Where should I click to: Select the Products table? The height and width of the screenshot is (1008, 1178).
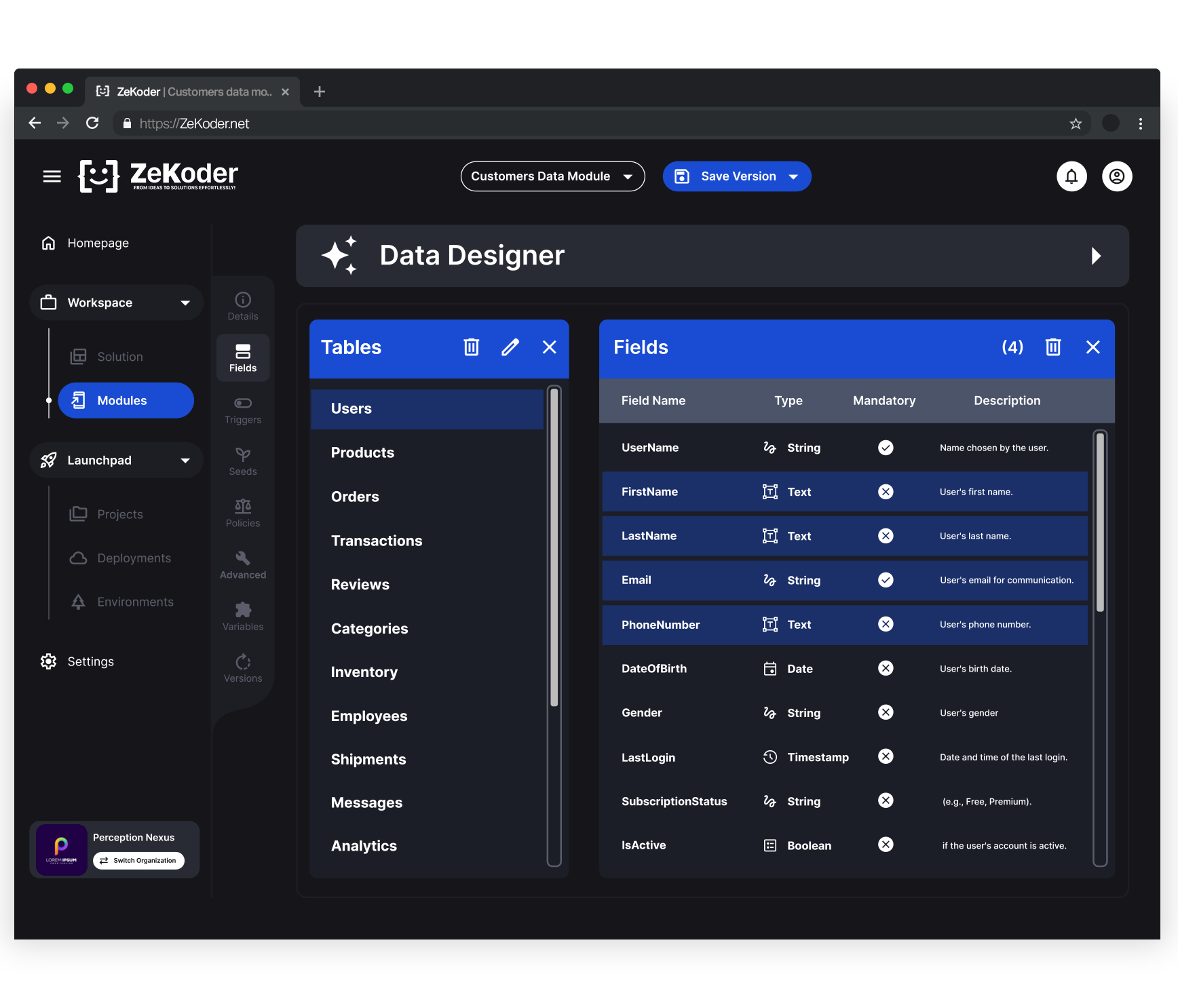pyautogui.click(x=362, y=453)
